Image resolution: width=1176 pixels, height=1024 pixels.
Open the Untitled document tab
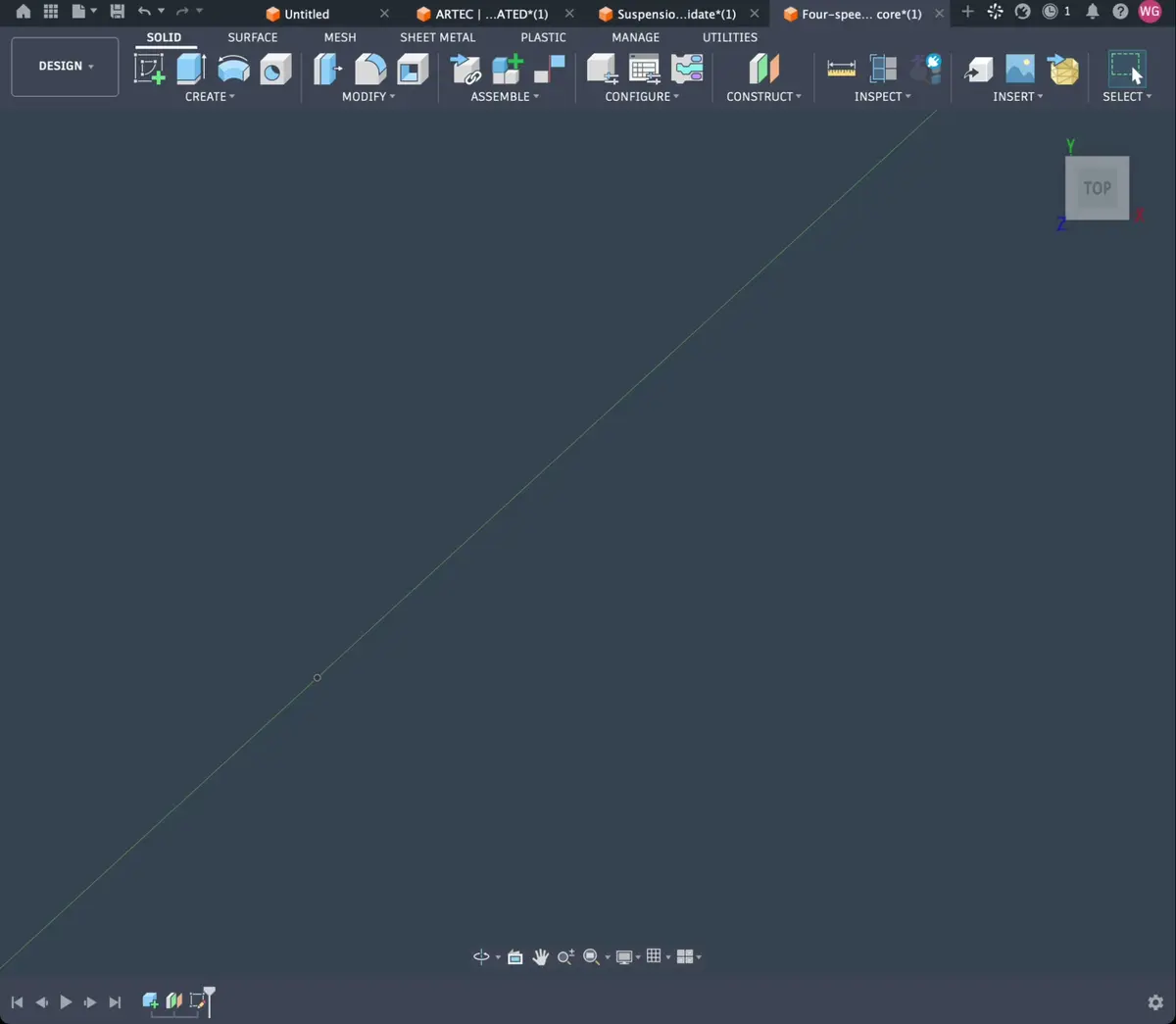tap(307, 14)
